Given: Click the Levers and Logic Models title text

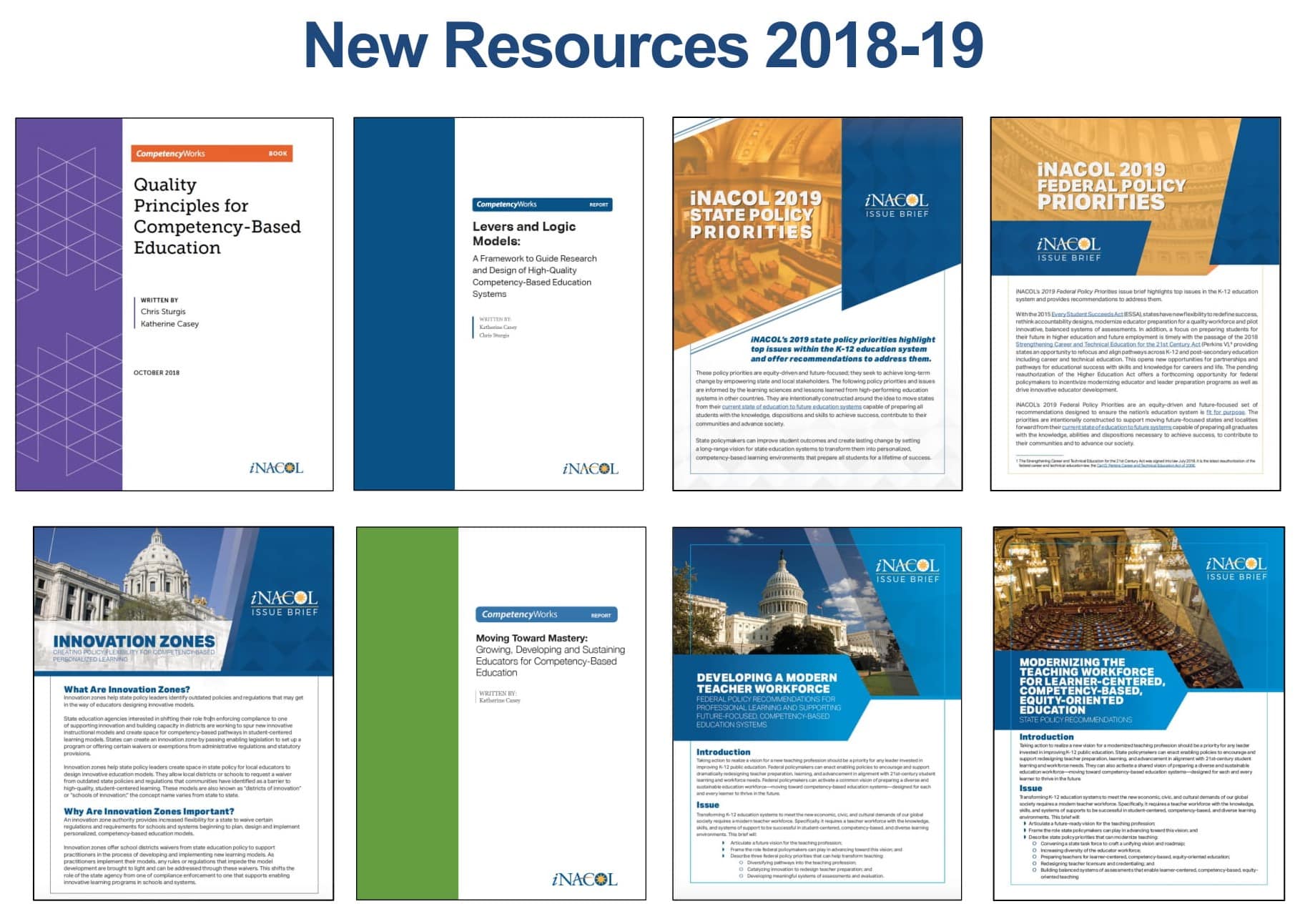Looking at the screenshot, I should 524,234.
